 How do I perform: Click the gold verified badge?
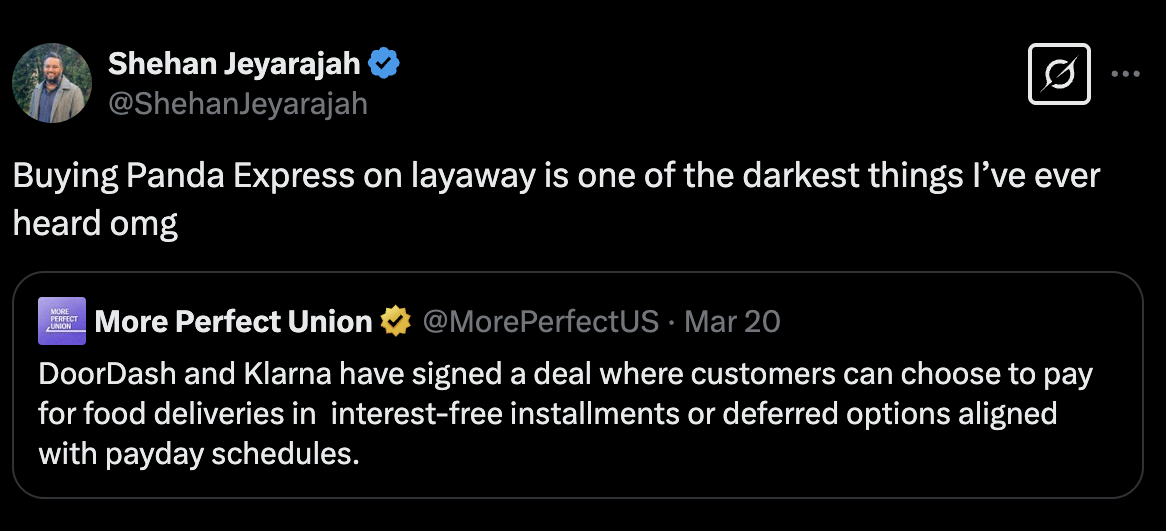point(397,321)
